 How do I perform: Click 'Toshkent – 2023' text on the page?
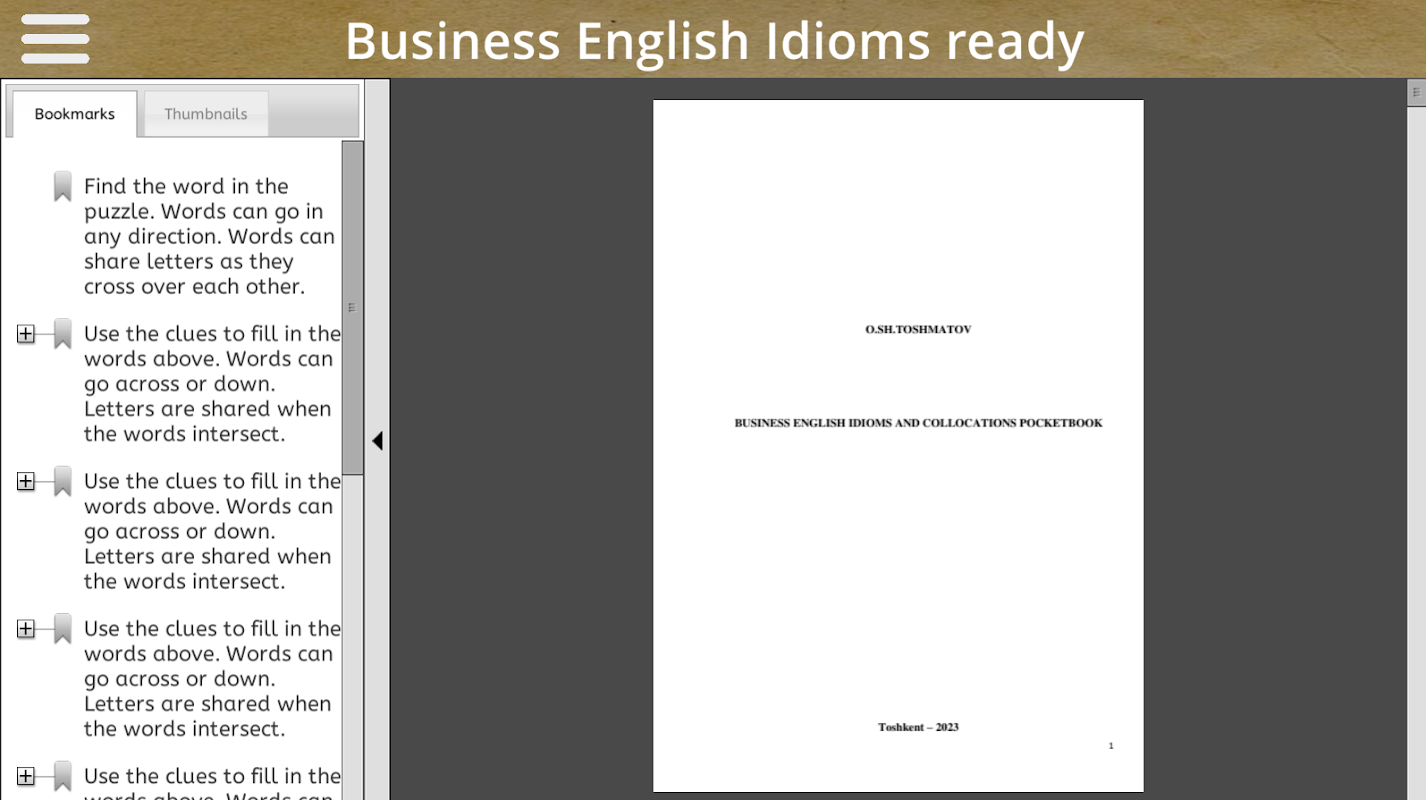pyautogui.click(x=918, y=727)
